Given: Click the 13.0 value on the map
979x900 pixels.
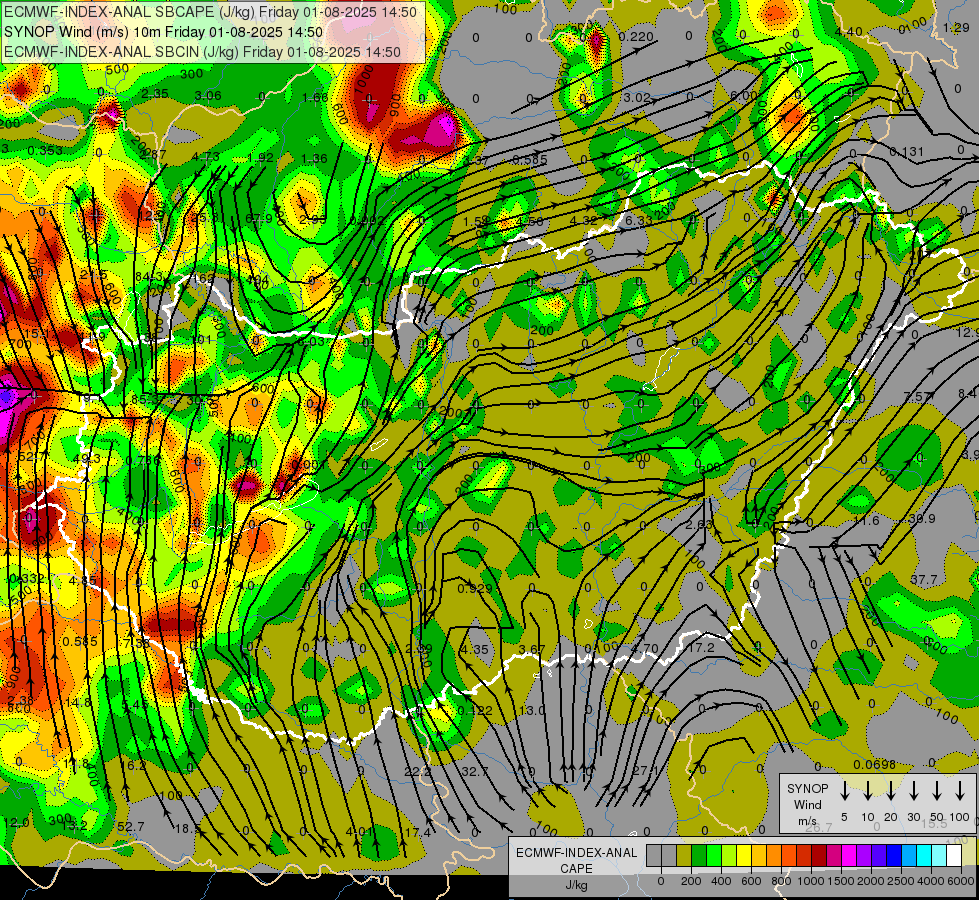Looking at the screenshot, I should pyautogui.click(x=532, y=710).
